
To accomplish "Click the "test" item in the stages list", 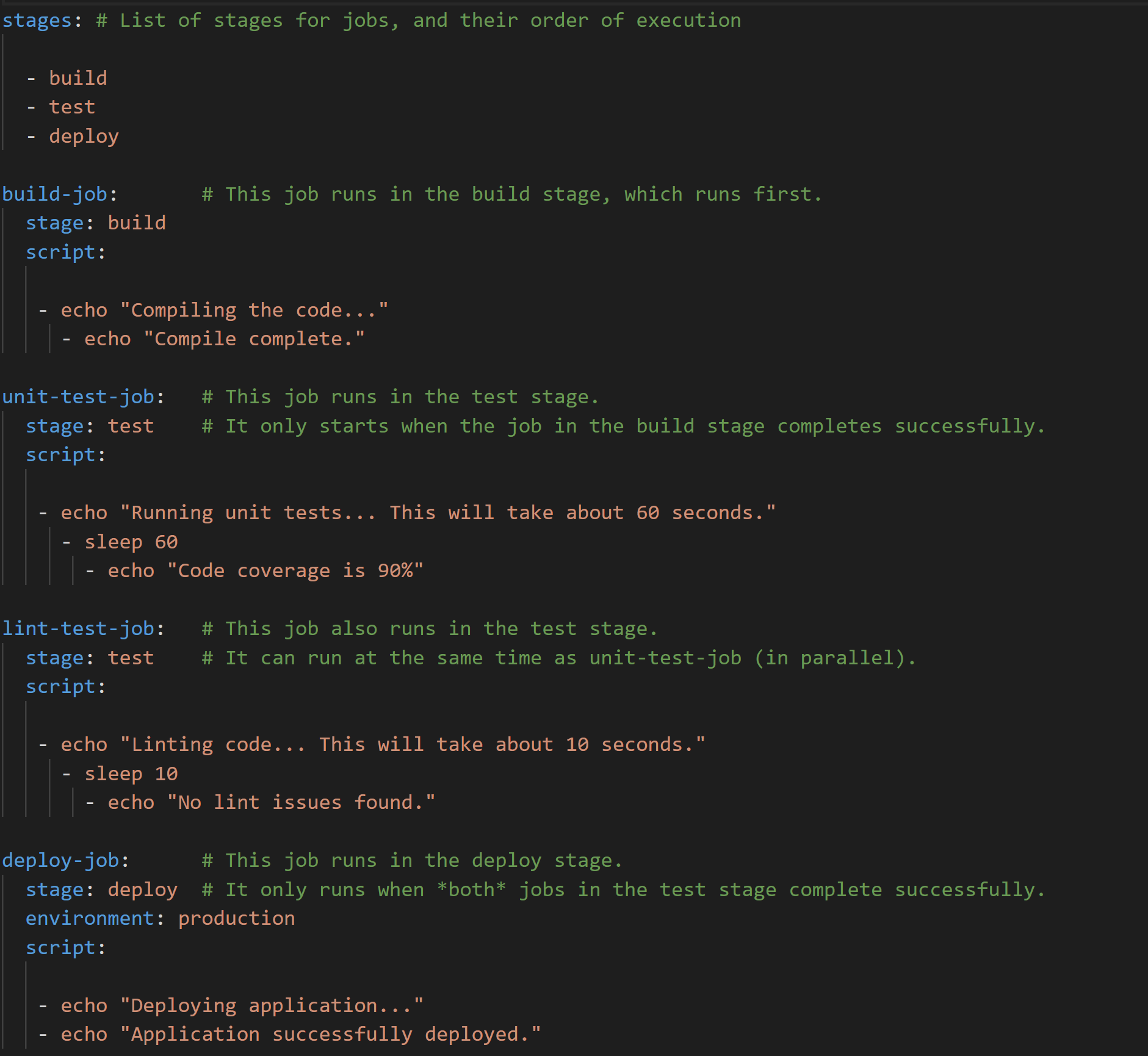I will pyautogui.click(x=72, y=107).
